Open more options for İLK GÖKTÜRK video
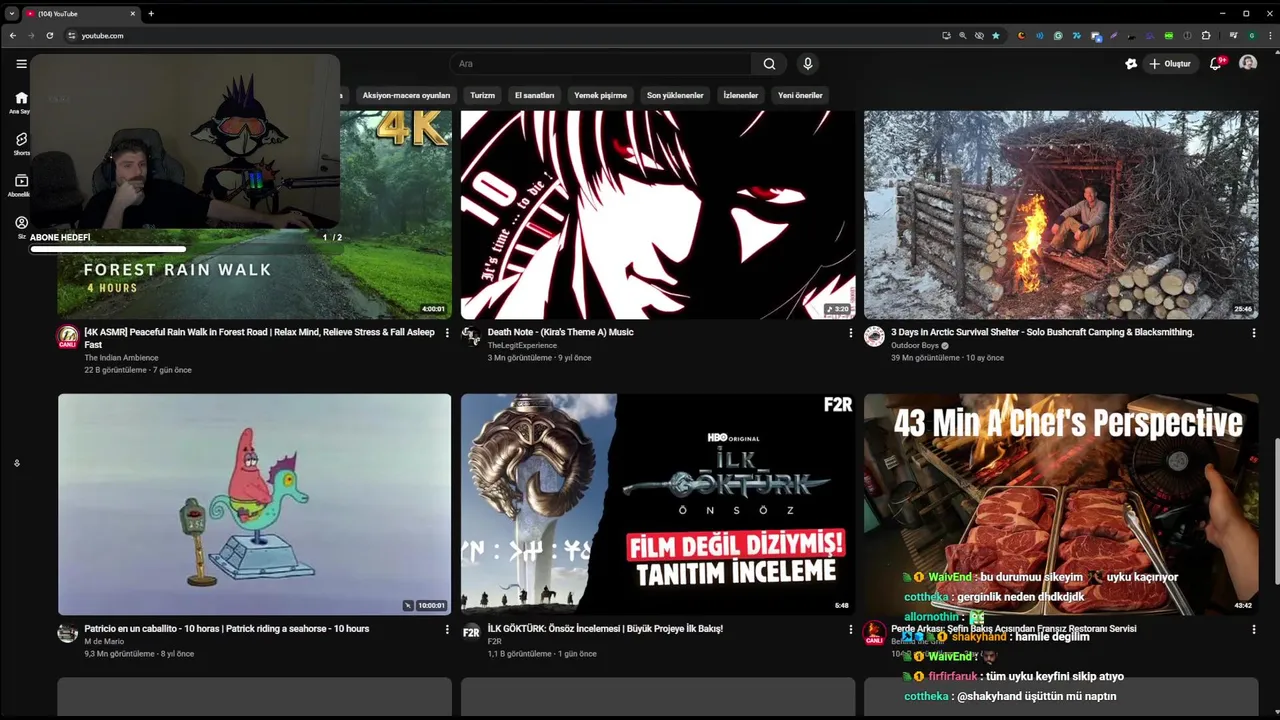This screenshot has height=720, width=1280. click(851, 630)
